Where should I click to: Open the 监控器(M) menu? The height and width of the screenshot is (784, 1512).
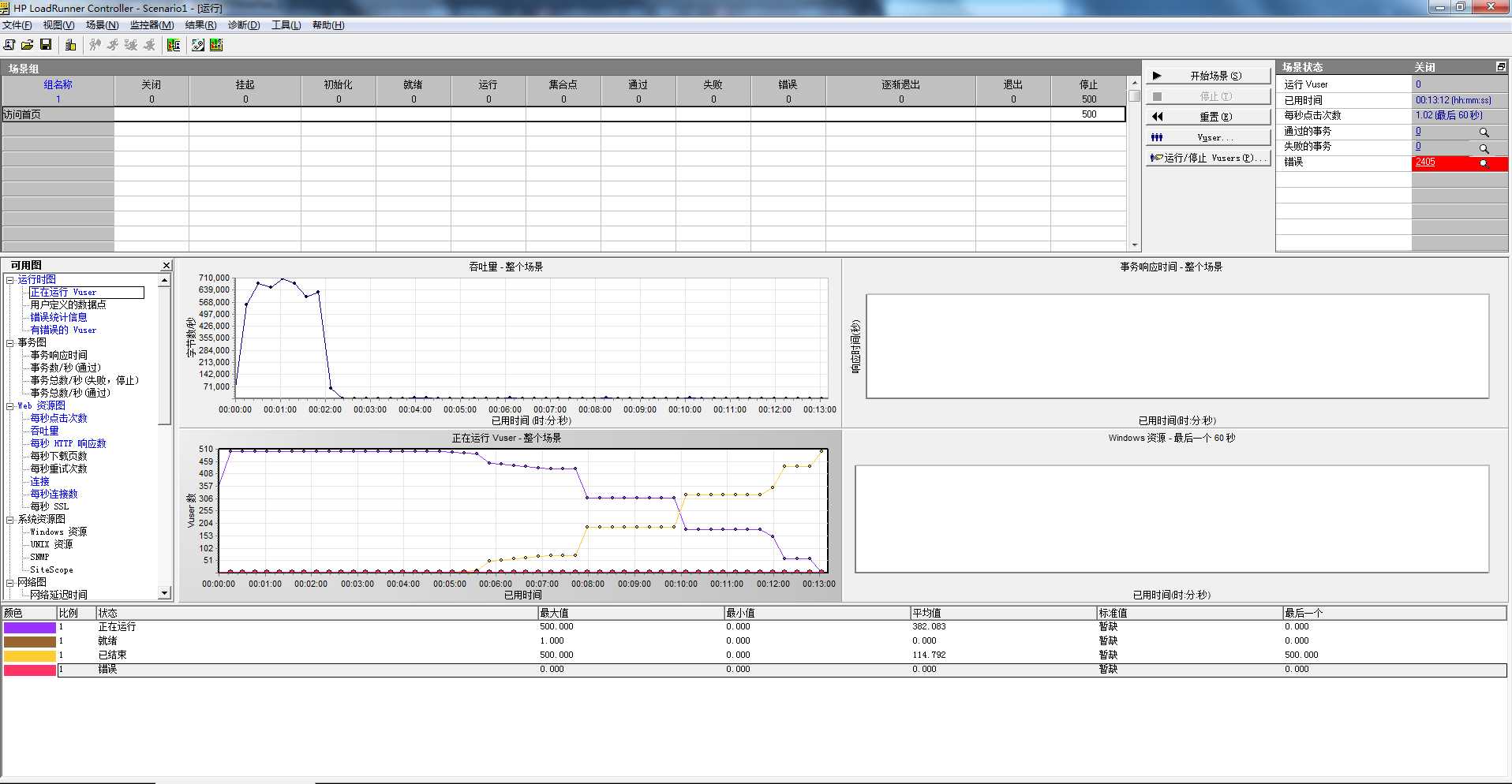[x=152, y=25]
